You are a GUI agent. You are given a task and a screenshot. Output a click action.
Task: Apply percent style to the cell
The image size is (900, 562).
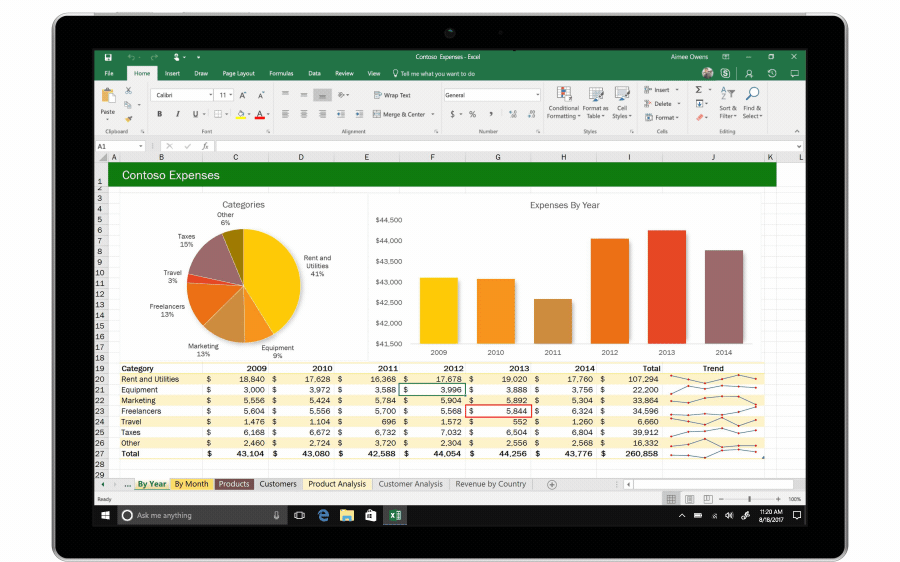pyautogui.click(x=472, y=114)
